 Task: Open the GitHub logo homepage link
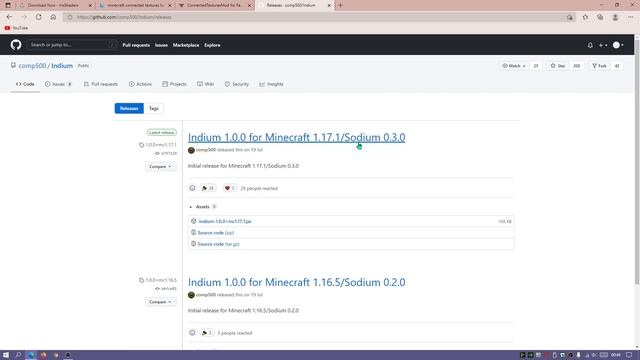16,45
